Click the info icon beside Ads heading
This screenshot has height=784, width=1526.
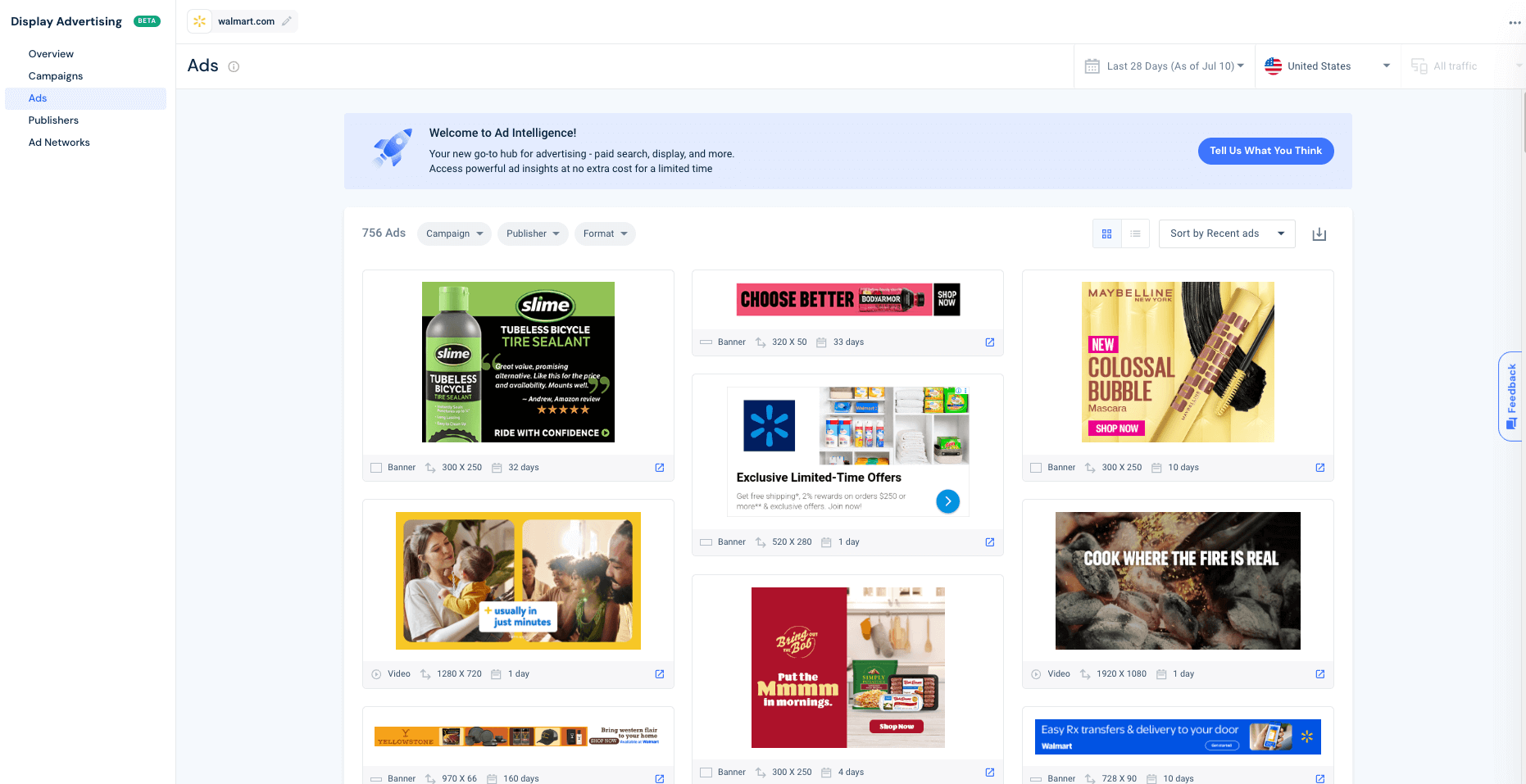pos(234,66)
